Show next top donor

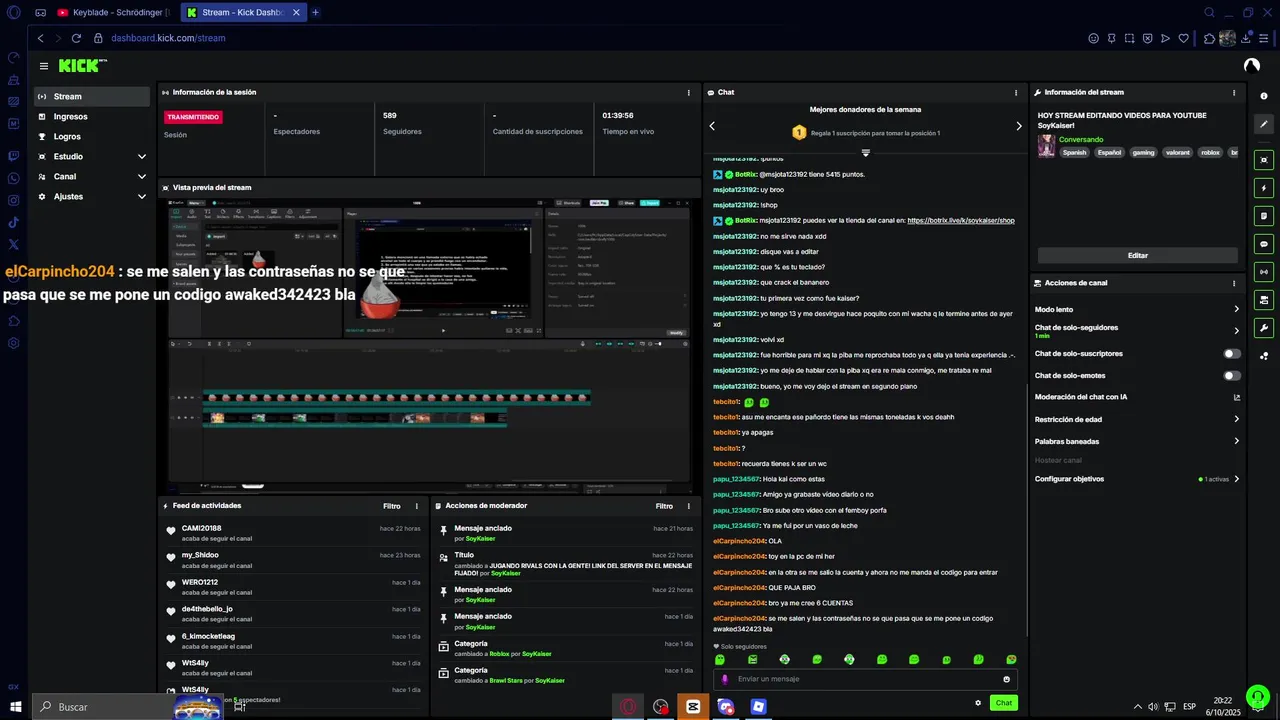coord(1019,126)
